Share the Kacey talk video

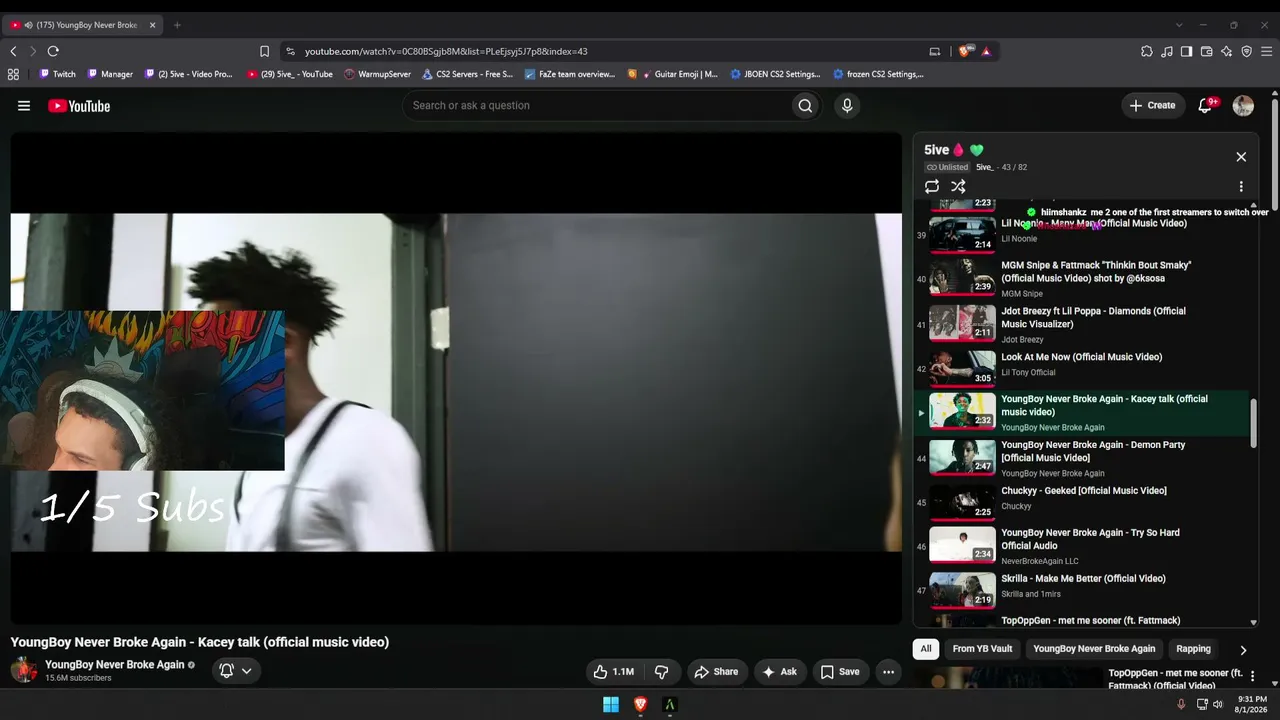tap(716, 672)
